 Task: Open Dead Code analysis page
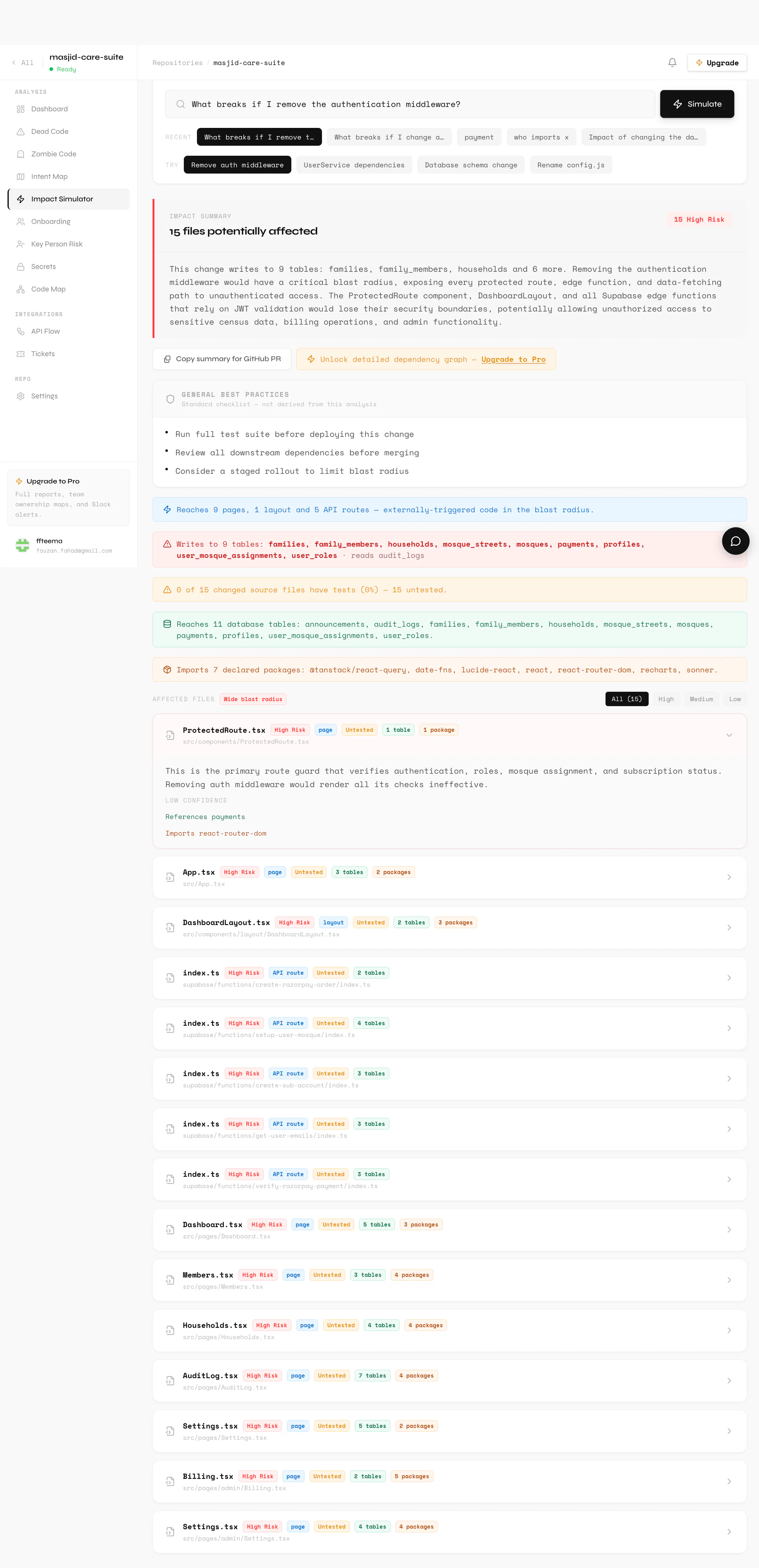[69, 131]
